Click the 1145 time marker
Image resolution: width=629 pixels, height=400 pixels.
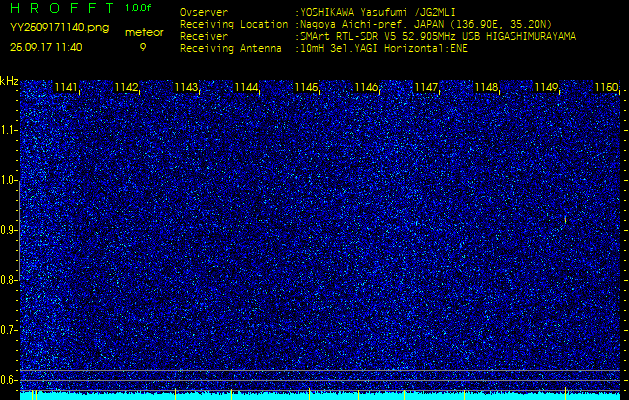tap(306, 88)
